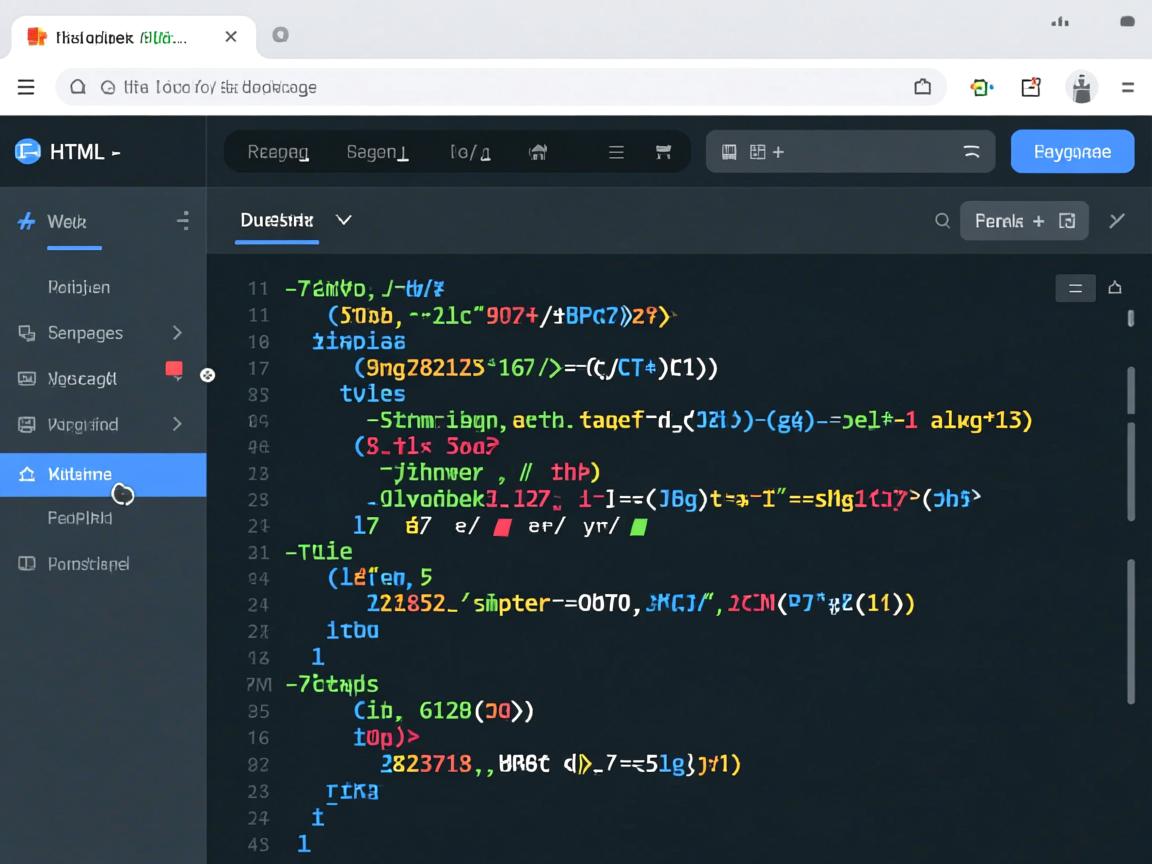
Task: Switch to the Reegag toolbar tab
Action: click(278, 152)
